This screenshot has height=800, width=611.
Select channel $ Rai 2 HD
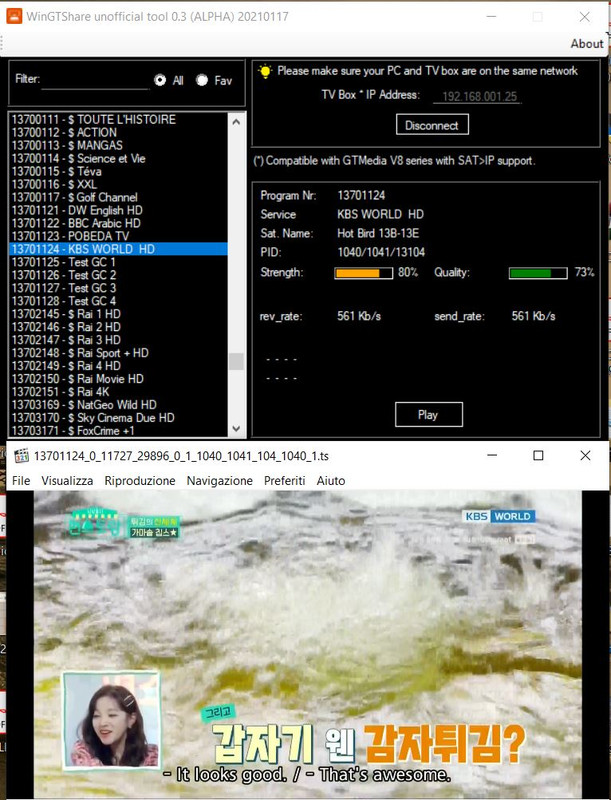(119, 327)
